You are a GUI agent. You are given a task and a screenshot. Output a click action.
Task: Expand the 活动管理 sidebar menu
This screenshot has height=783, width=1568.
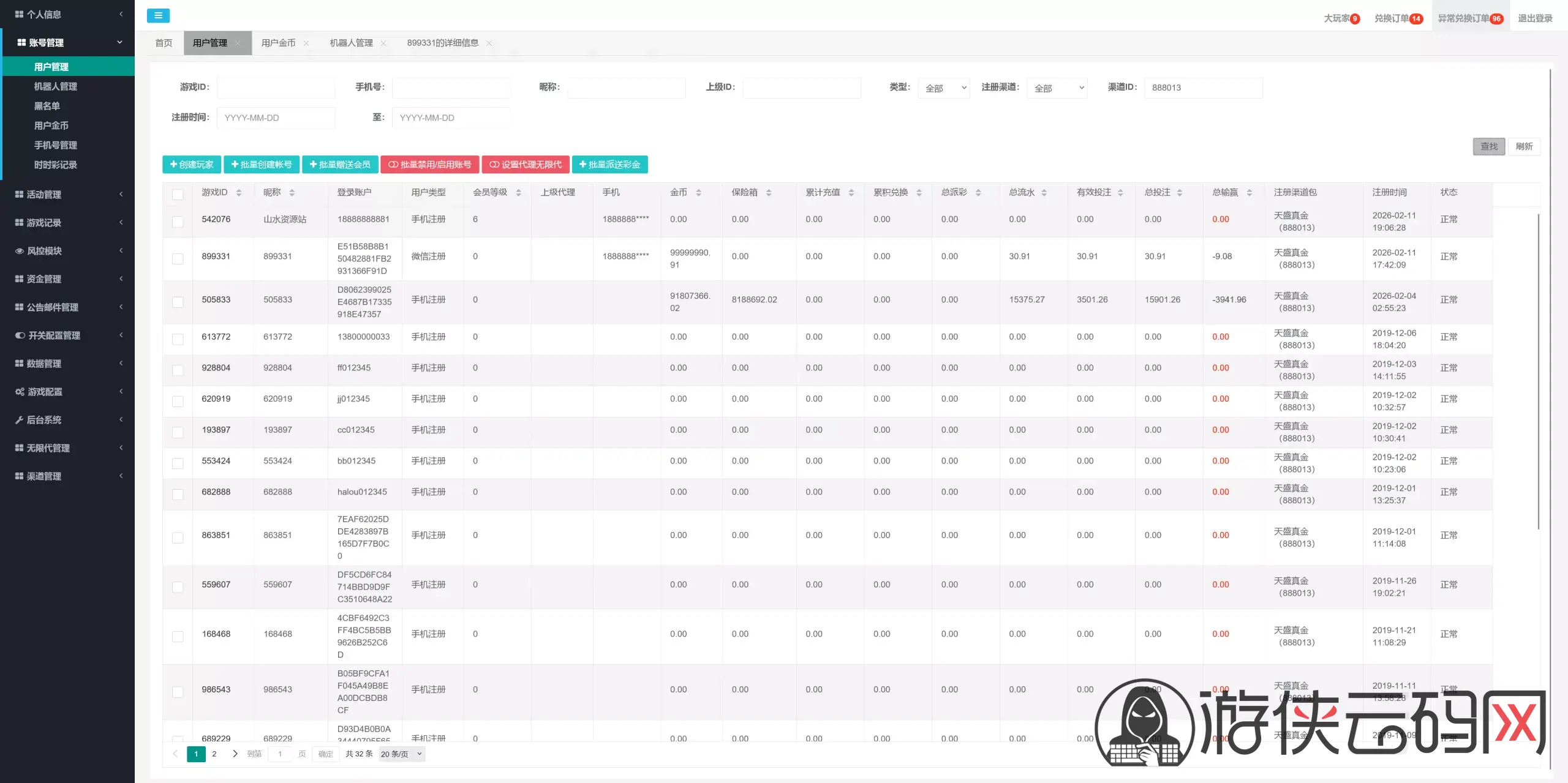click(67, 195)
